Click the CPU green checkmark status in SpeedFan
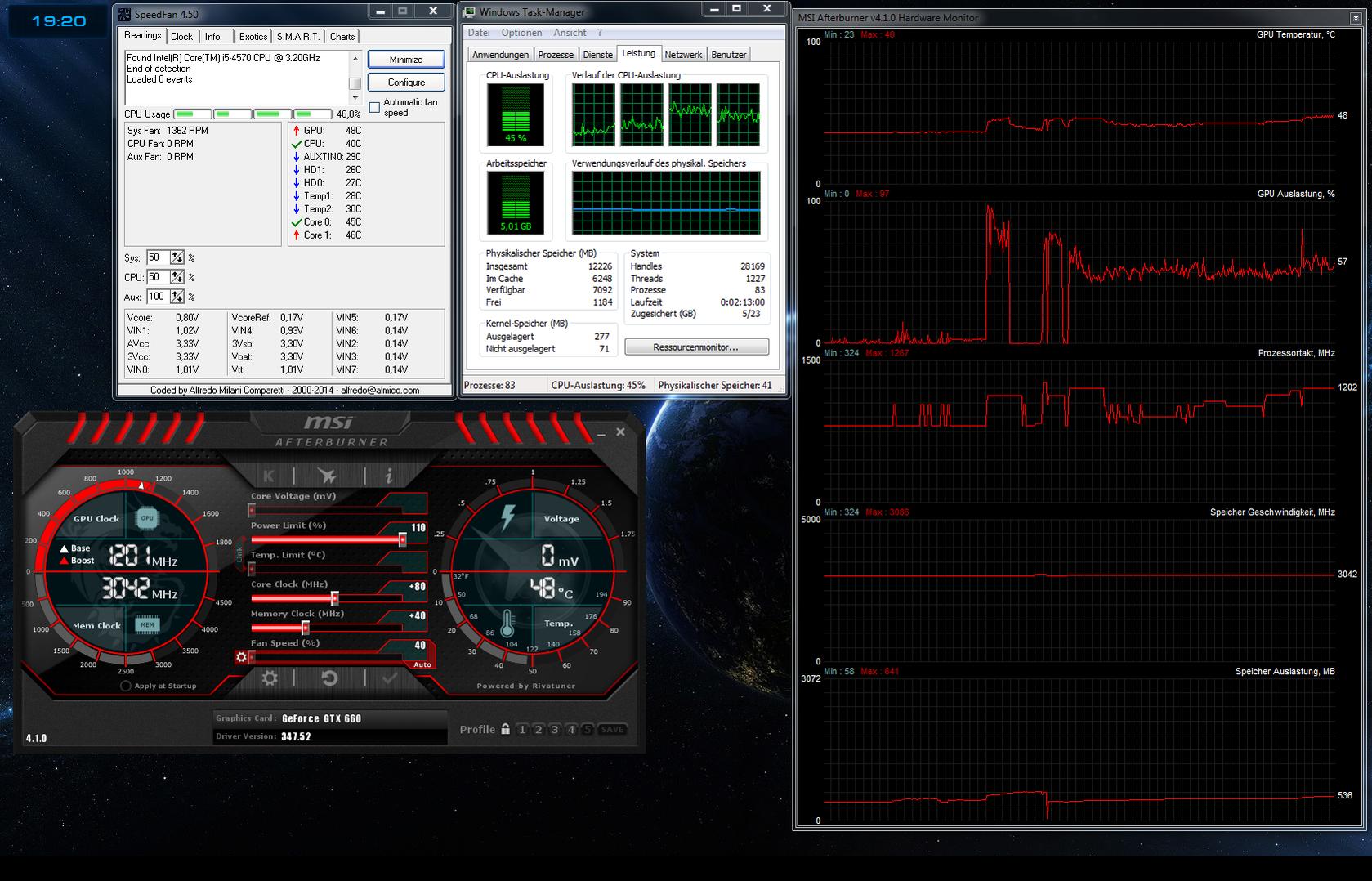1372x881 pixels. tap(297, 144)
